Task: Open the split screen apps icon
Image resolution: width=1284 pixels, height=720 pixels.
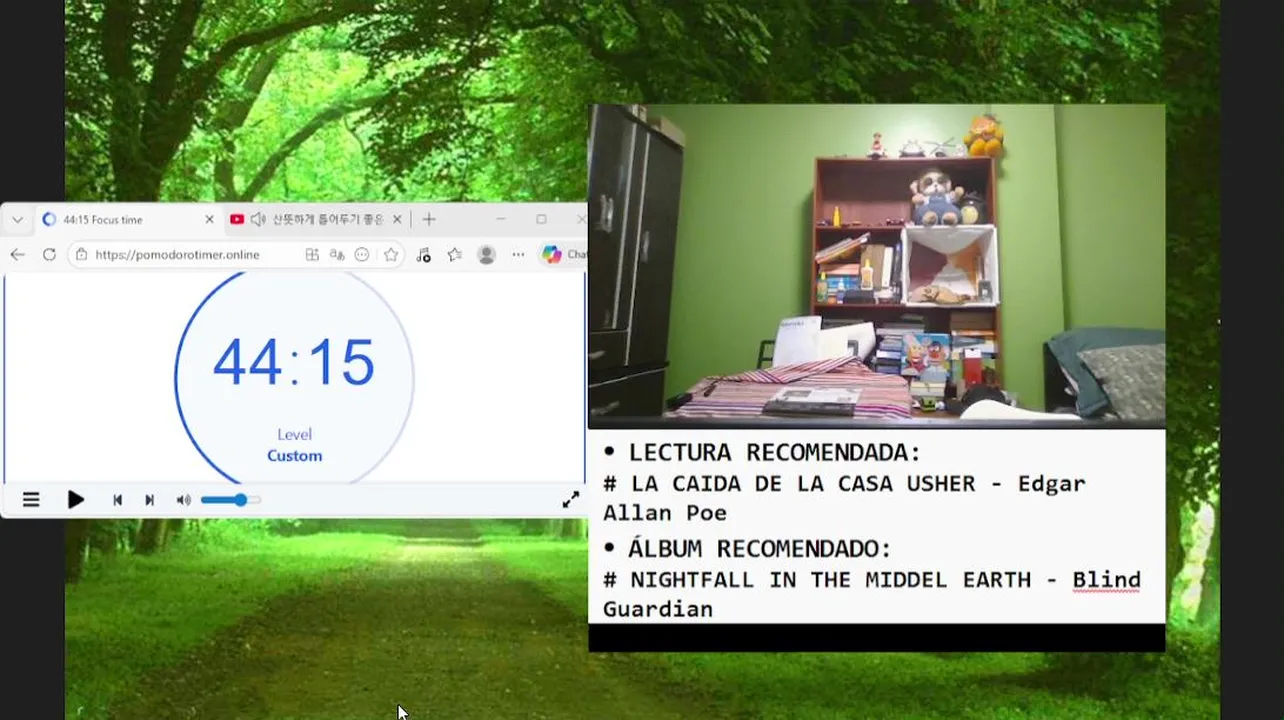Action: [x=312, y=255]
